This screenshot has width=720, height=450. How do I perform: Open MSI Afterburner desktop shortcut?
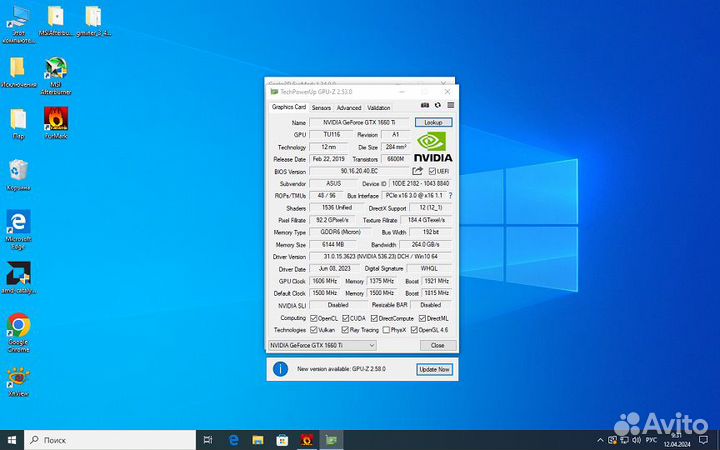56,75
